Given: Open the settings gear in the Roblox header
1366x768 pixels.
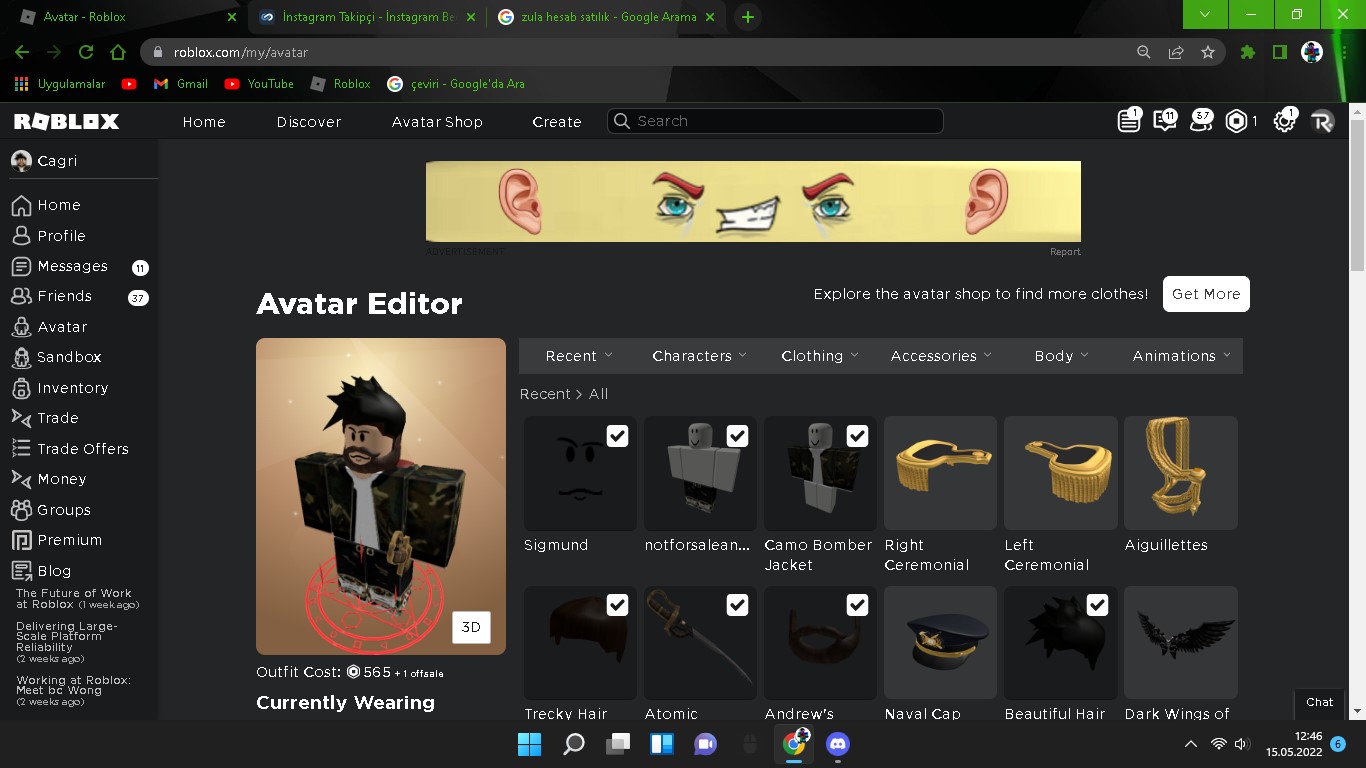Looking at the screenshot, I should click(1285, 121).
